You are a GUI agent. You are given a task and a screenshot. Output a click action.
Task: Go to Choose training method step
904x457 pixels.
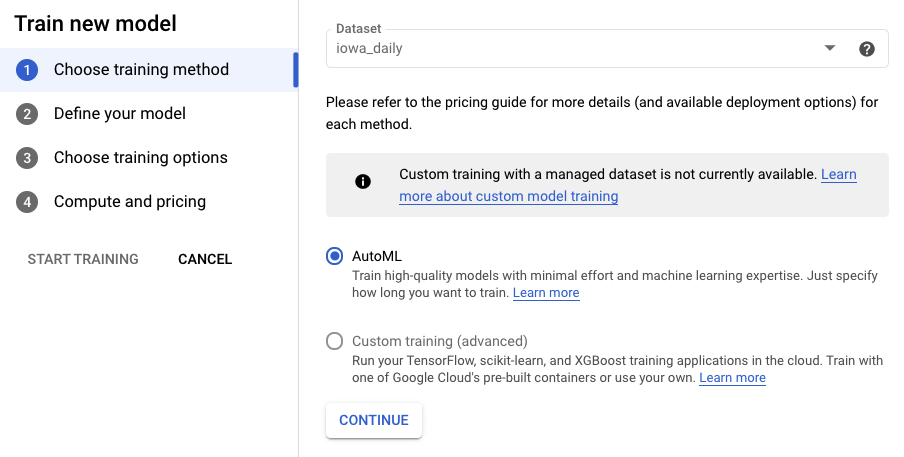[x=141, y=70]
